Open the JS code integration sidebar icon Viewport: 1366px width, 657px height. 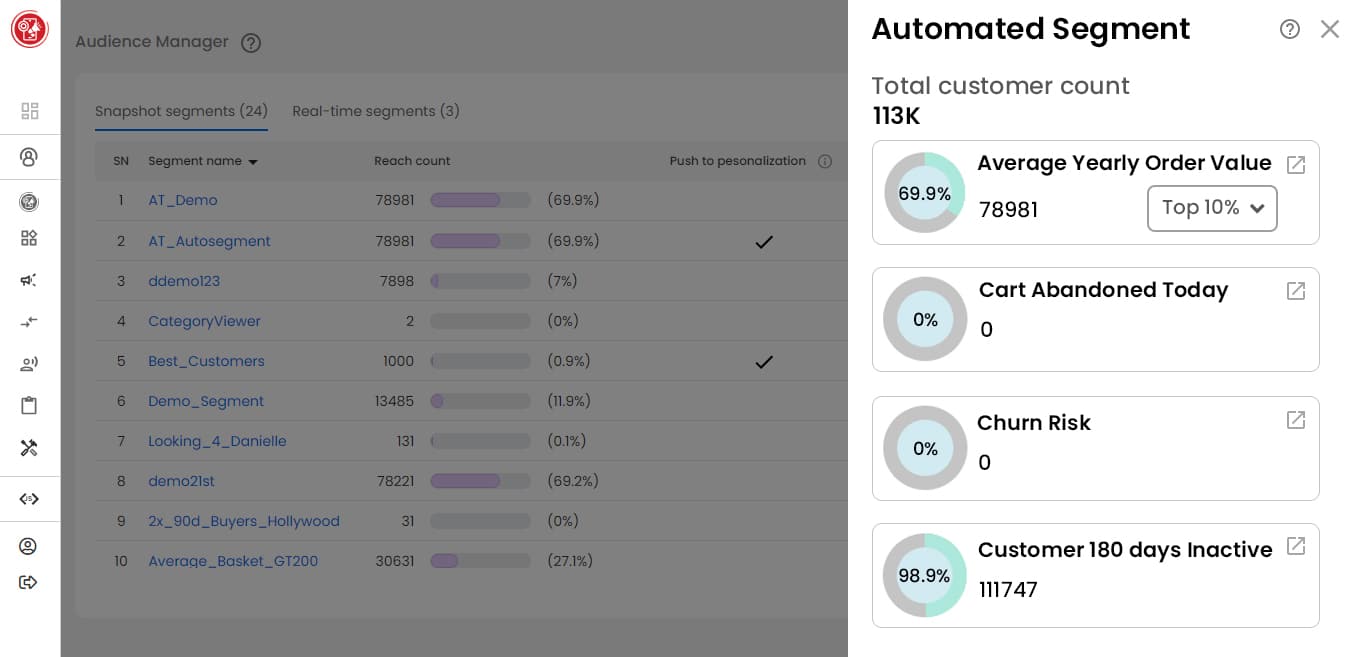point(29,499)
